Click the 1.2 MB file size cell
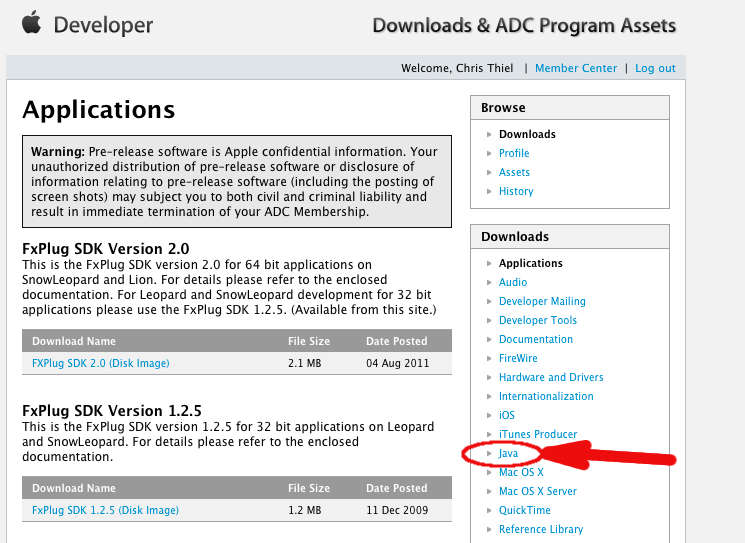This screenshot has width=745, height=543. pyautogui.click(x=305, y=510)
